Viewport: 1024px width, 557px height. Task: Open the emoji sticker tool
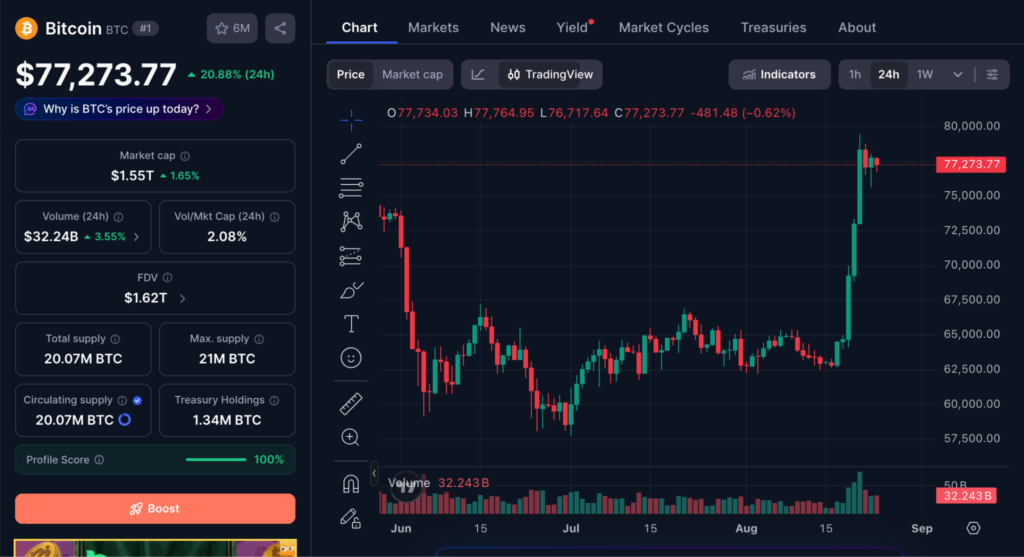coord(351,358)
